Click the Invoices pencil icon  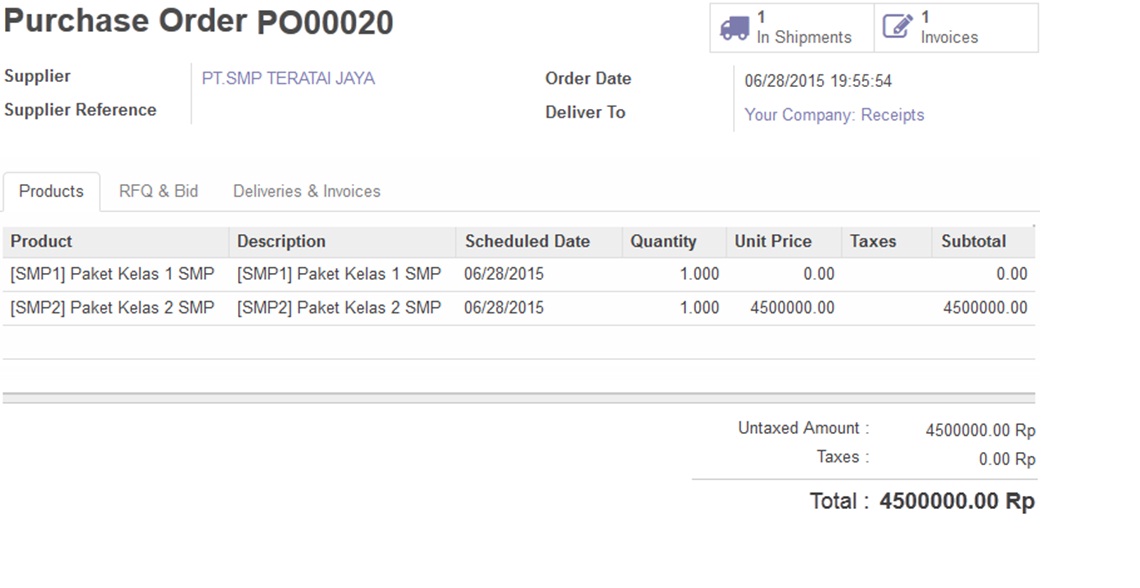click(x=898, y=28)
